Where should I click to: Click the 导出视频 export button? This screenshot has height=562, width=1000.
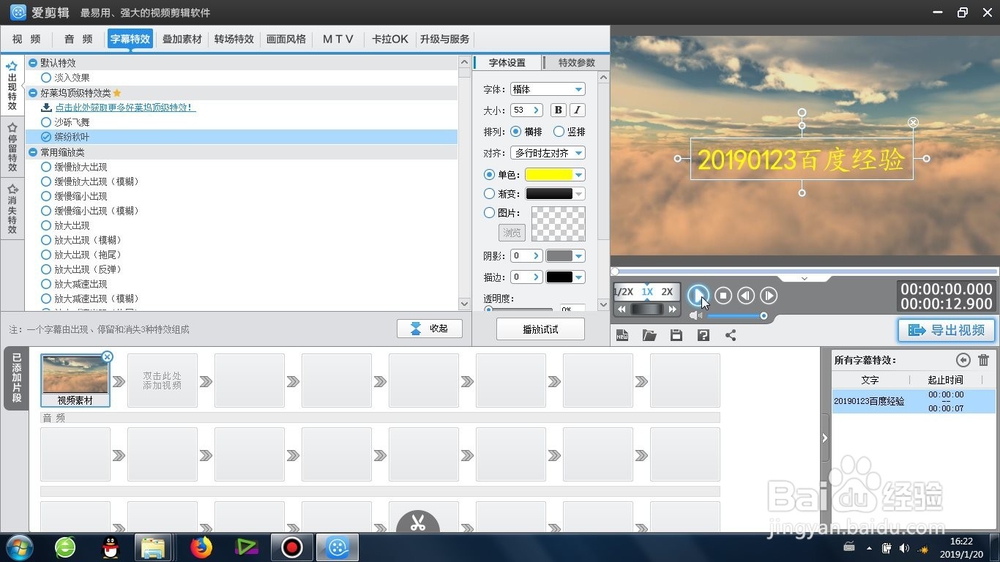click(946, 330)
